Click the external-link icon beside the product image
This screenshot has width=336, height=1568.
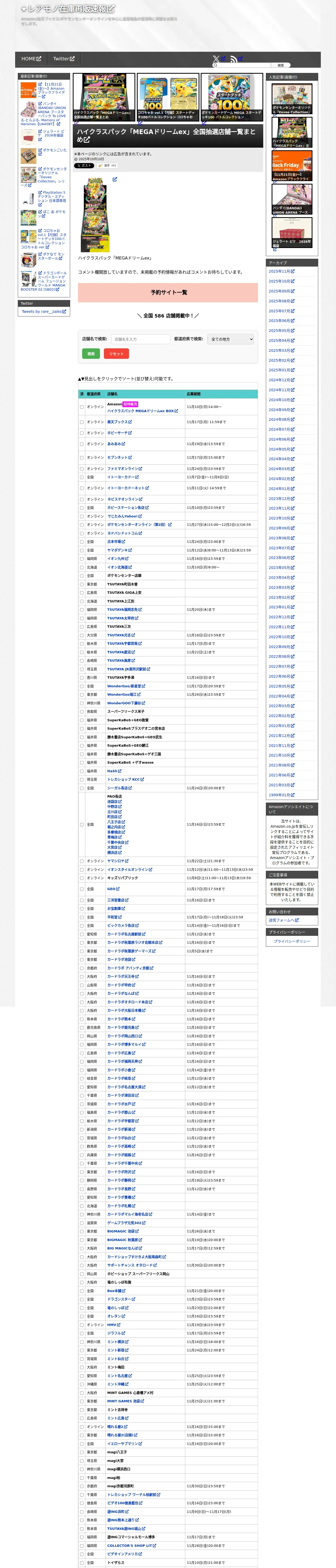pos(115,180)
